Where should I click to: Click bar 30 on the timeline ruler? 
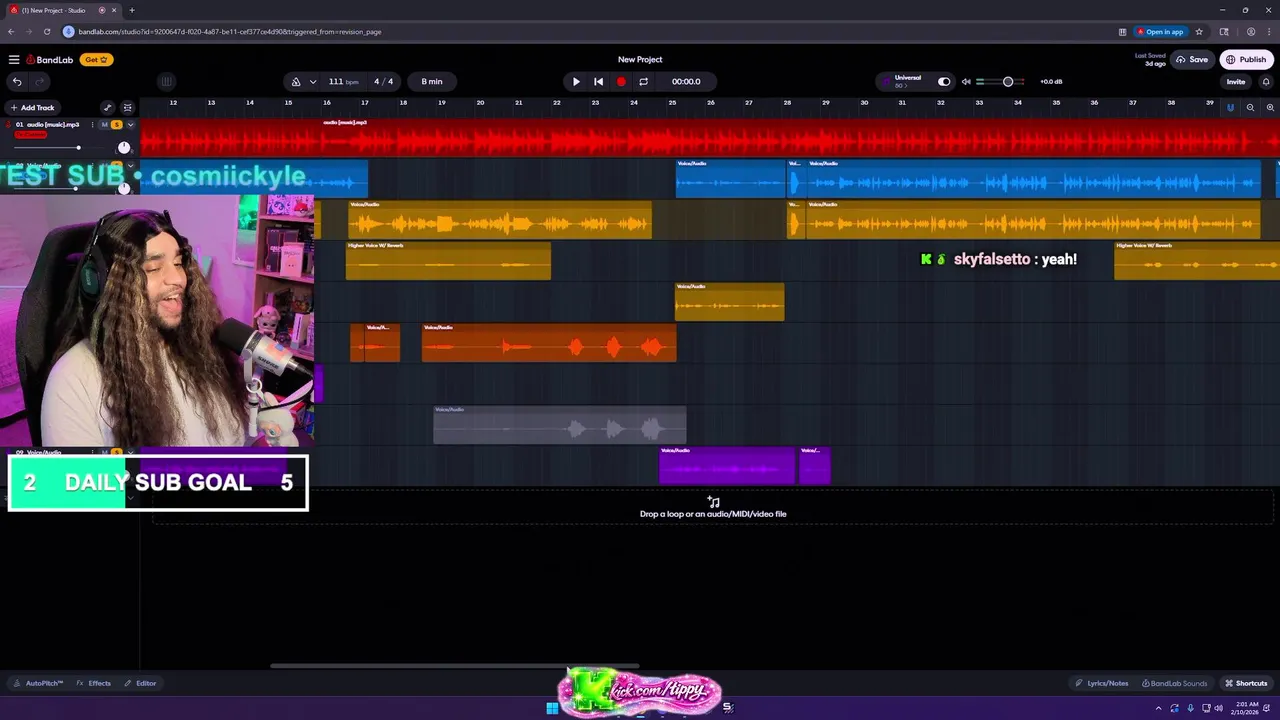click(864, 103)
